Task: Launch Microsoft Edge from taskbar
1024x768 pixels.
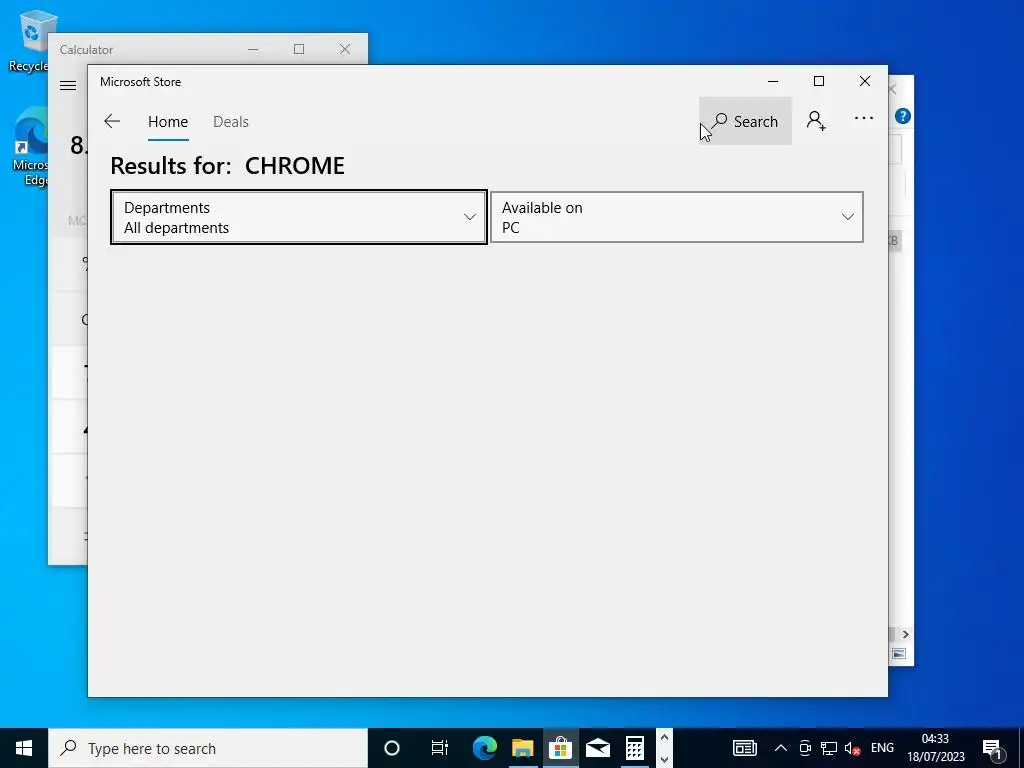Action: coord(485,748)
